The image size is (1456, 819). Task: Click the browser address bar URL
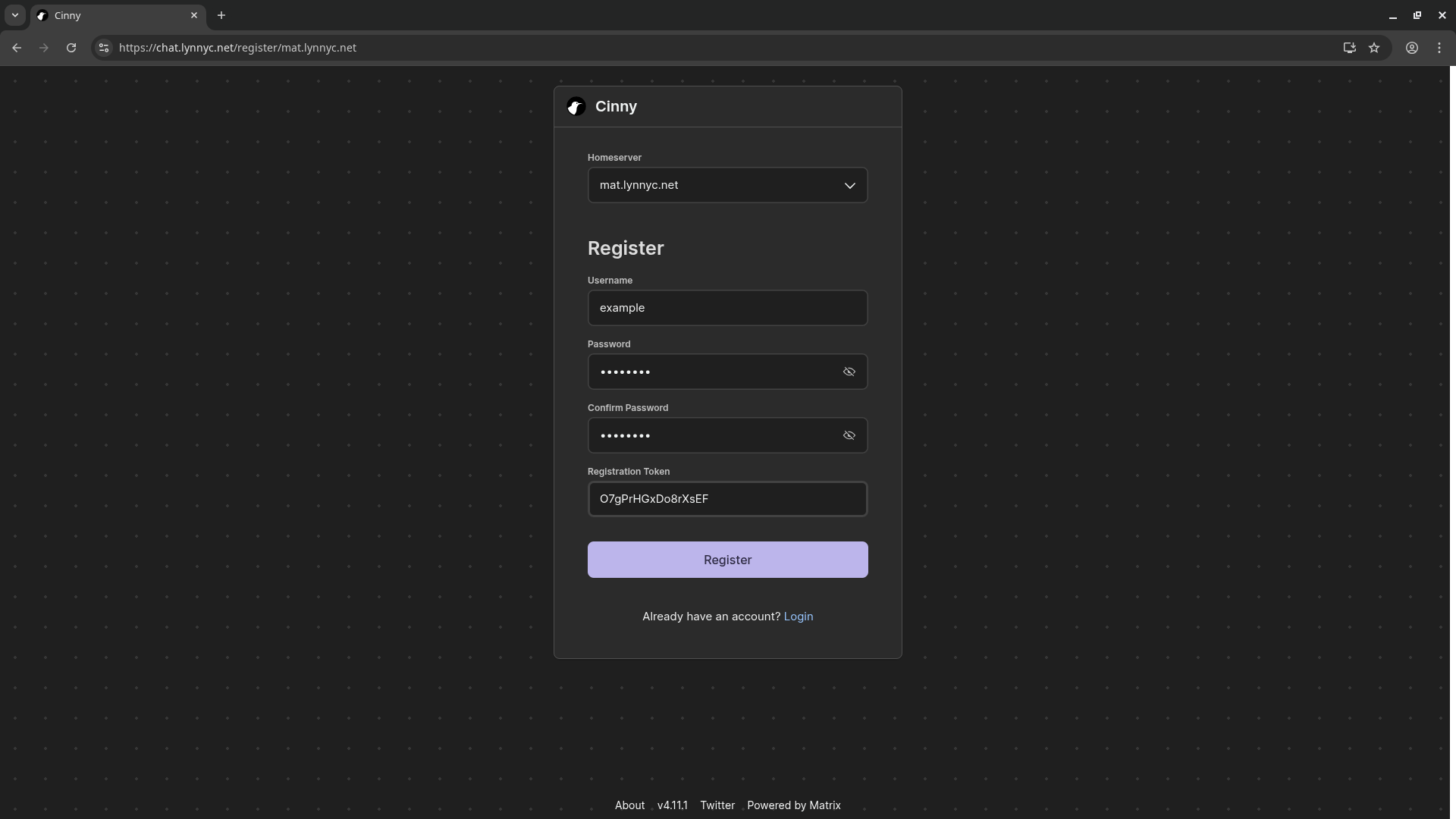pyautogui.click(x=237, y=48)
